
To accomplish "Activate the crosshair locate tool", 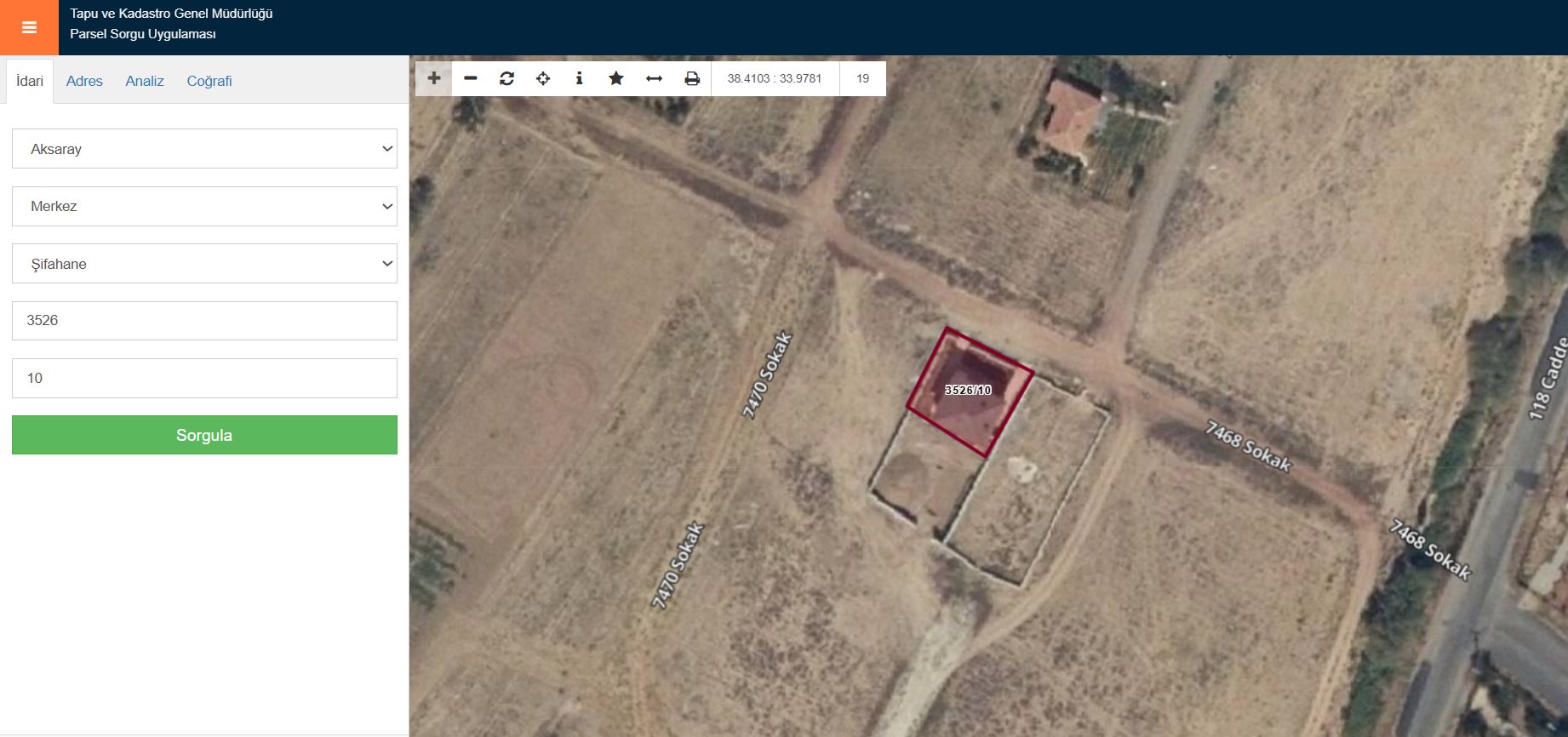I will [543, 78].
